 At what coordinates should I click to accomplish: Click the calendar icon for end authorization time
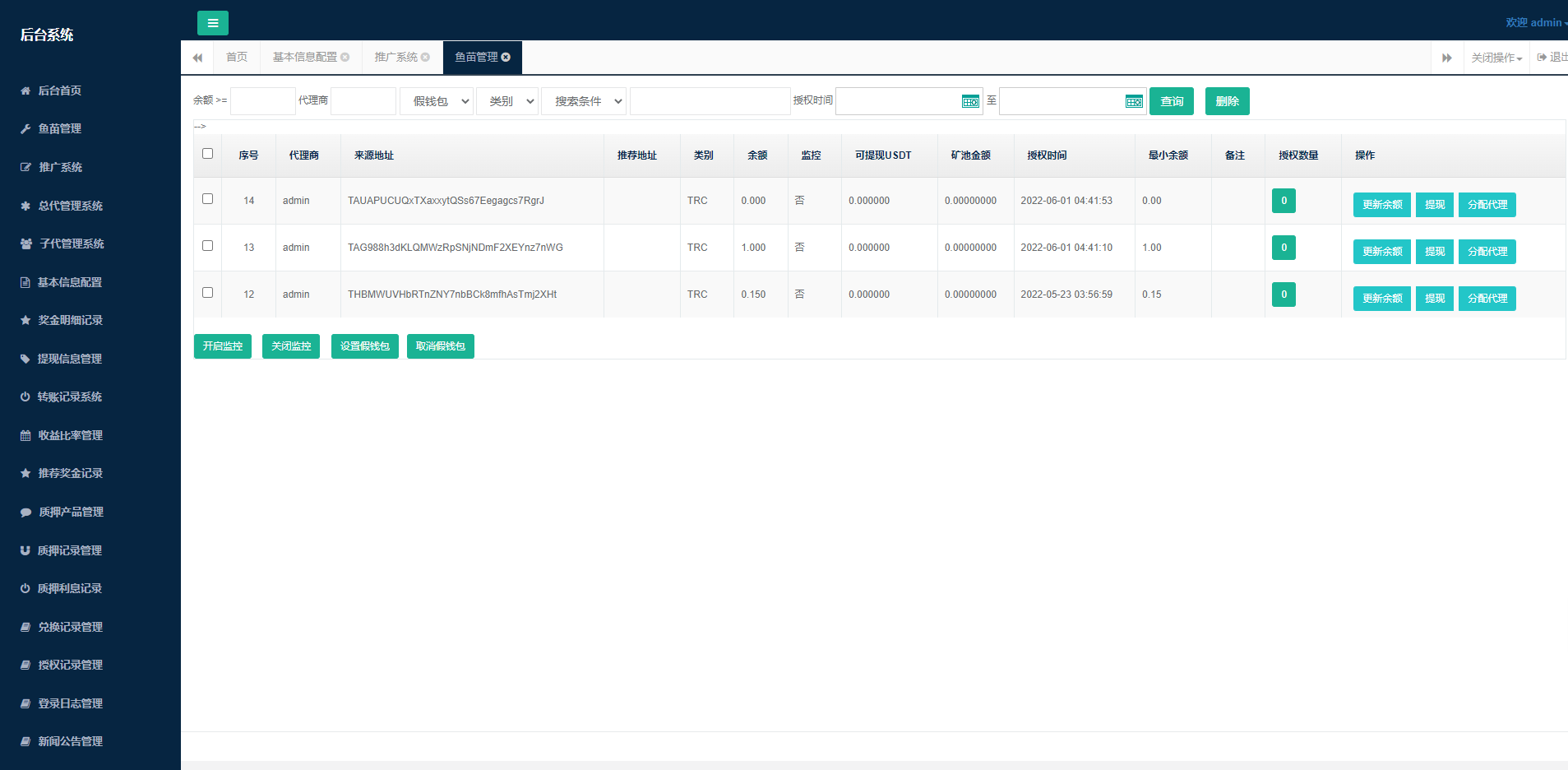point(1134,101)
